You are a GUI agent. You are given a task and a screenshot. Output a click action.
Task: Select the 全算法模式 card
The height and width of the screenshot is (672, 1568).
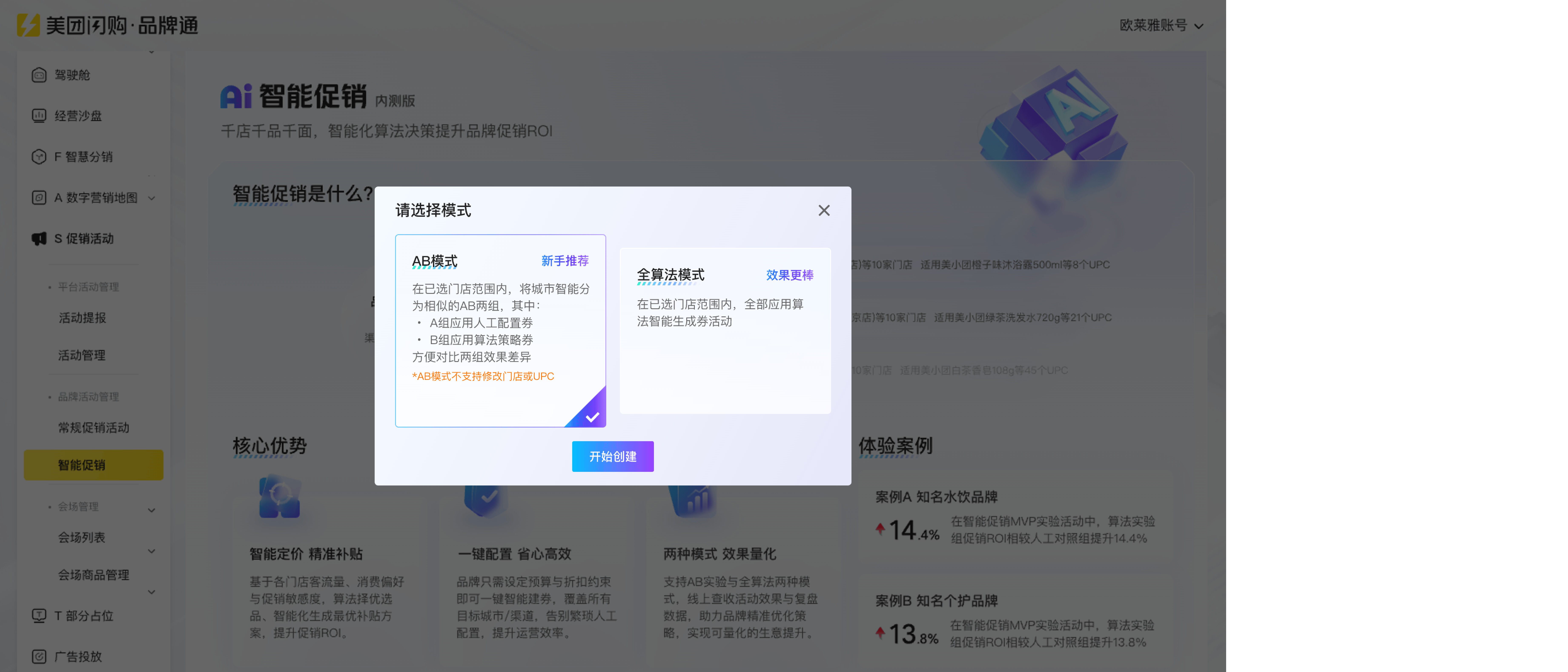click(725, 330)
